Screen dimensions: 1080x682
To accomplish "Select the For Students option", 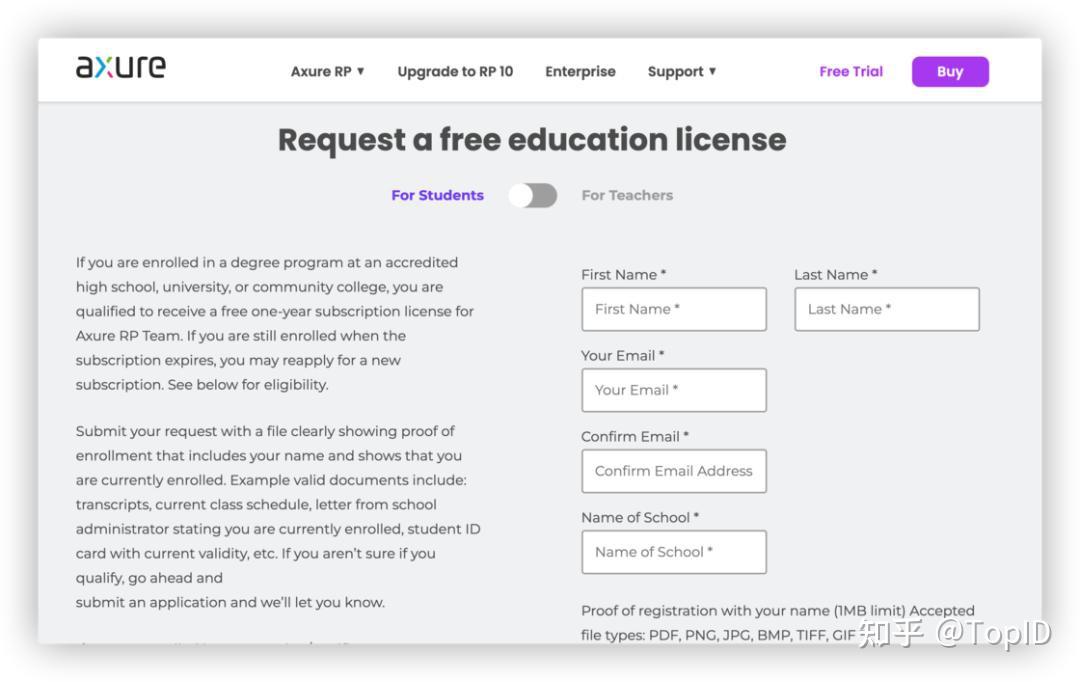I will click(436, 195).
